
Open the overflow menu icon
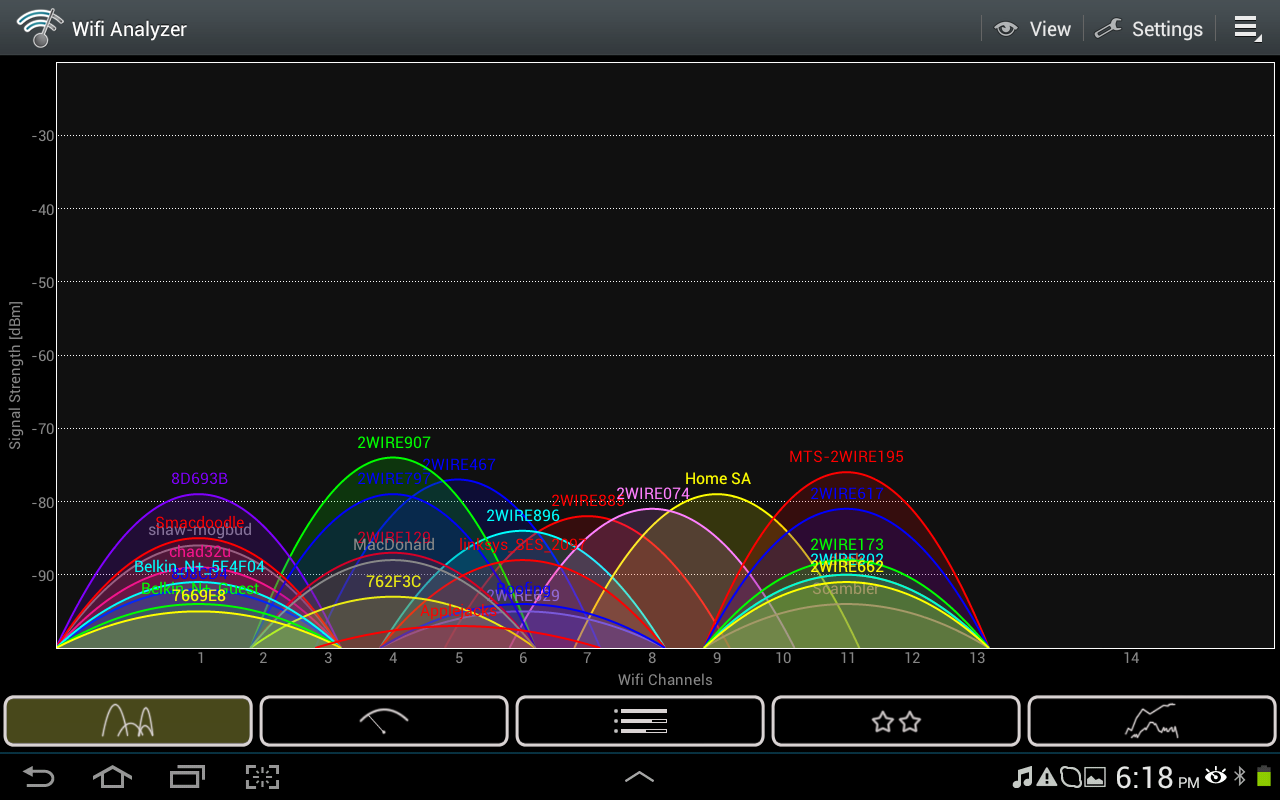1247,28
